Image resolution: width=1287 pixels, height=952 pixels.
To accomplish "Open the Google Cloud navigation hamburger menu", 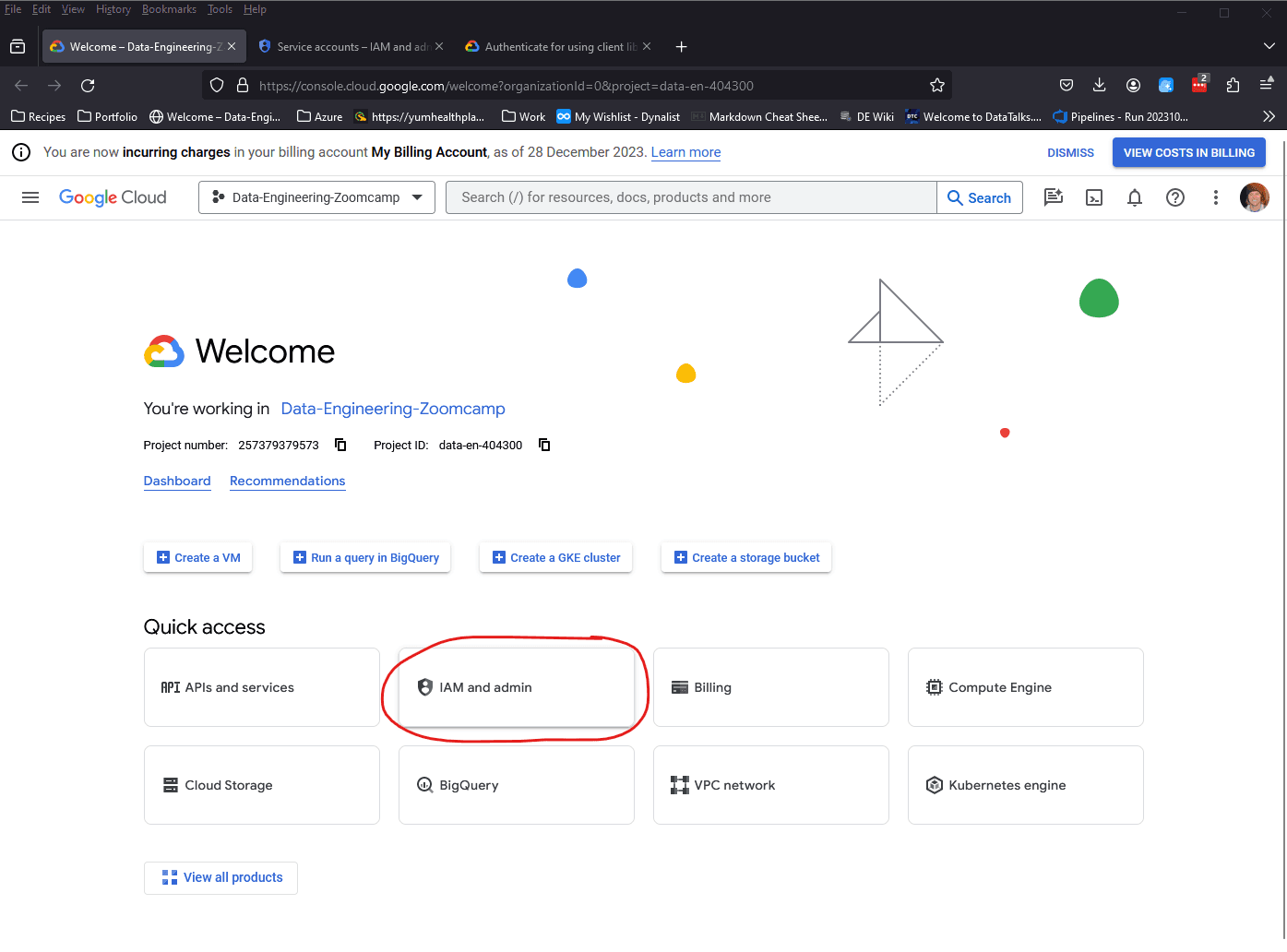I will click(x=30, y=197).
